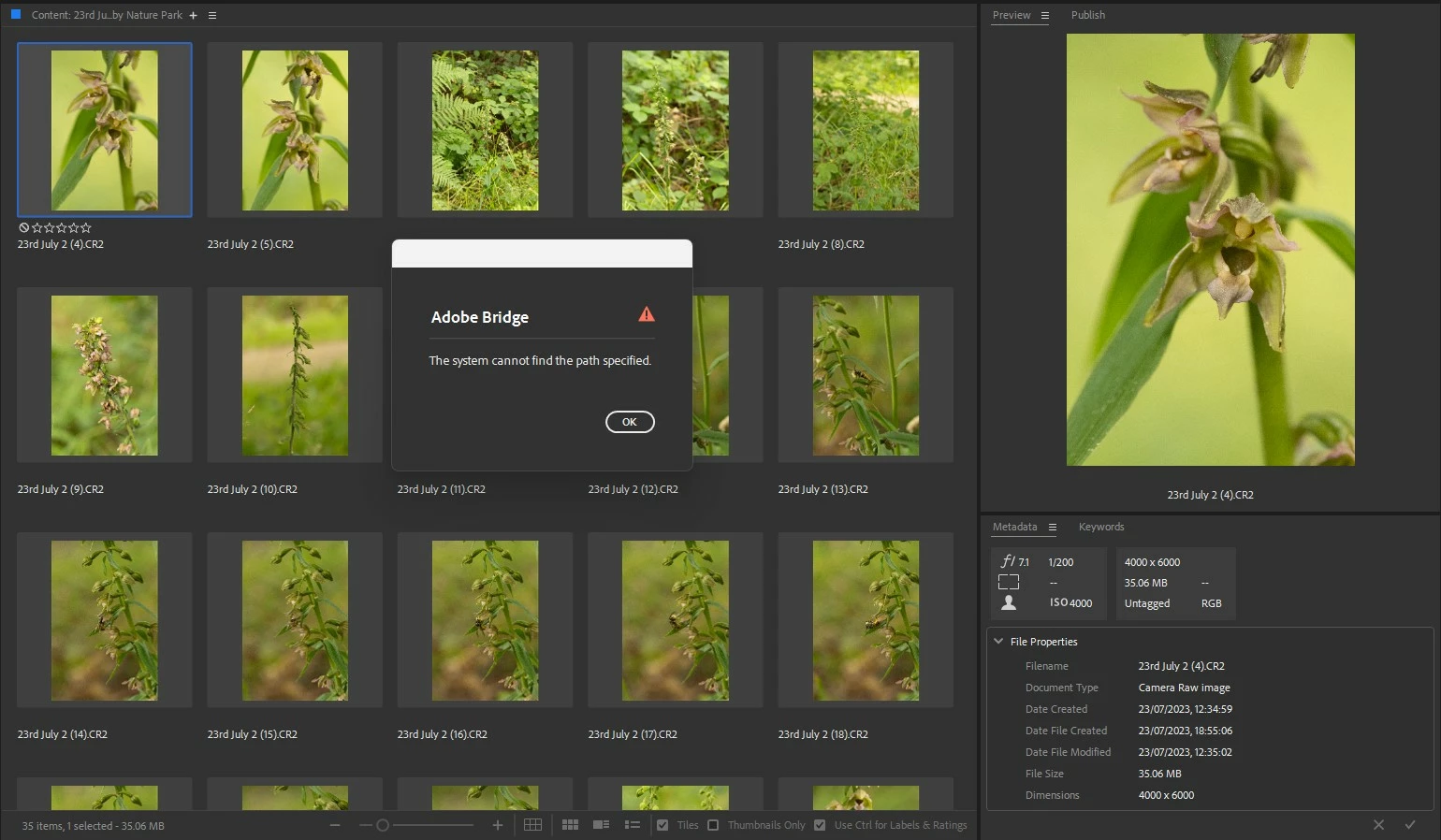This screenshot has width=1441, height=840.
Task: Collapse the File Properties section
Action: point(998,641)
